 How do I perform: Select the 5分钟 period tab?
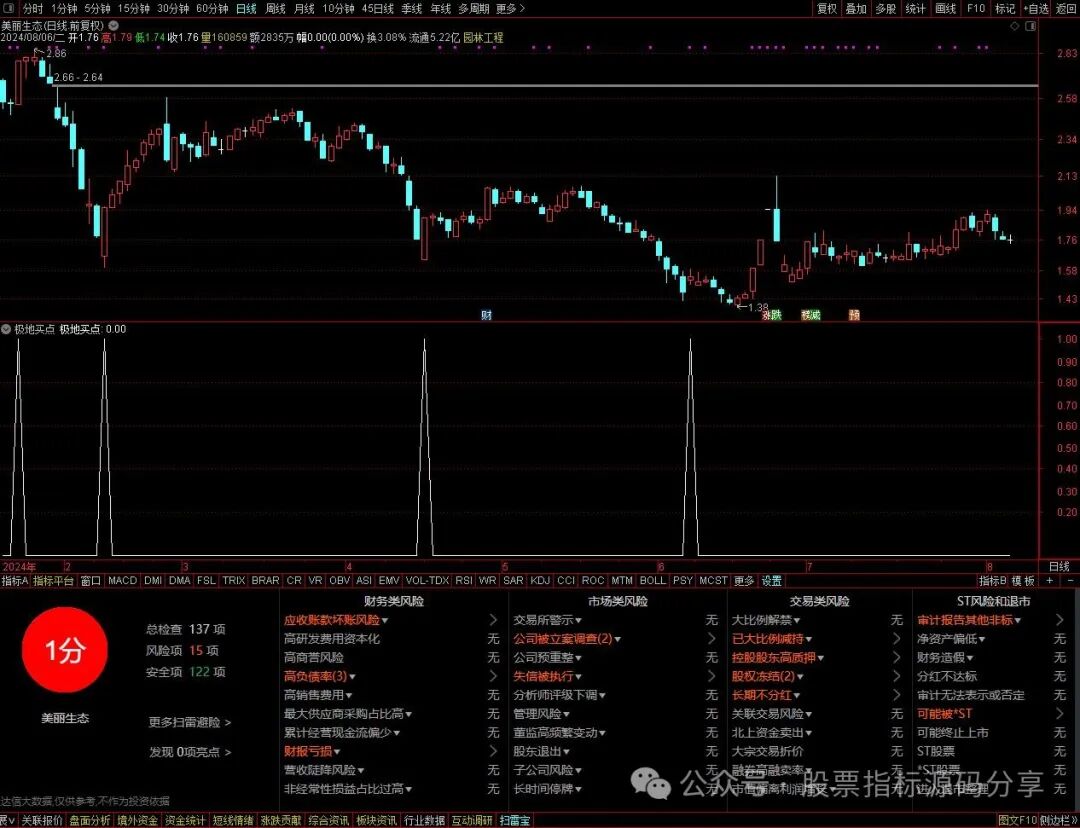tap(97, 8)
